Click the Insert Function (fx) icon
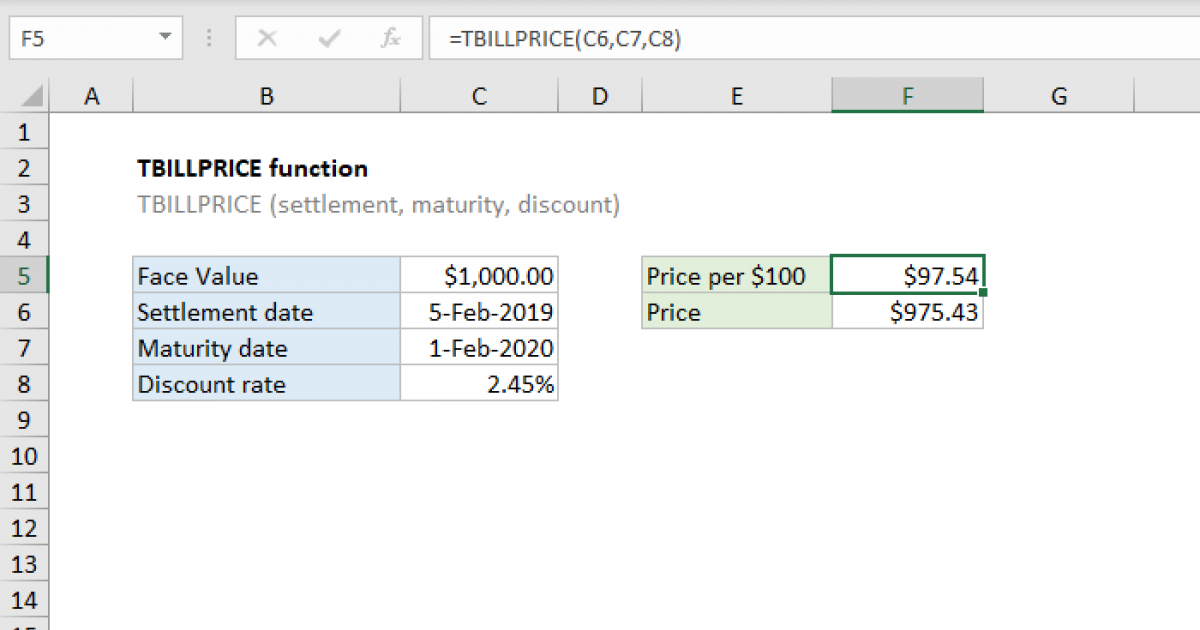Screen dimensions: 1200x630 point(391,38)
